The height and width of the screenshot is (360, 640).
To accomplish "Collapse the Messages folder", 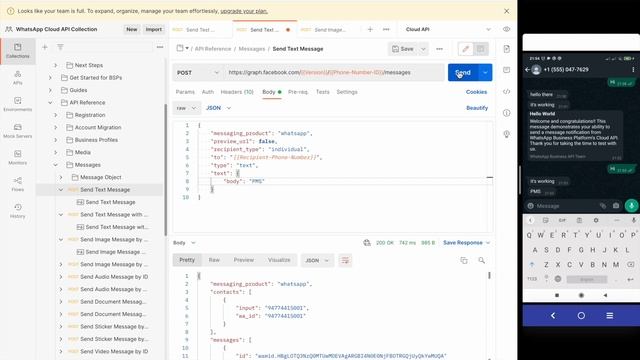I will coord(56,165).
